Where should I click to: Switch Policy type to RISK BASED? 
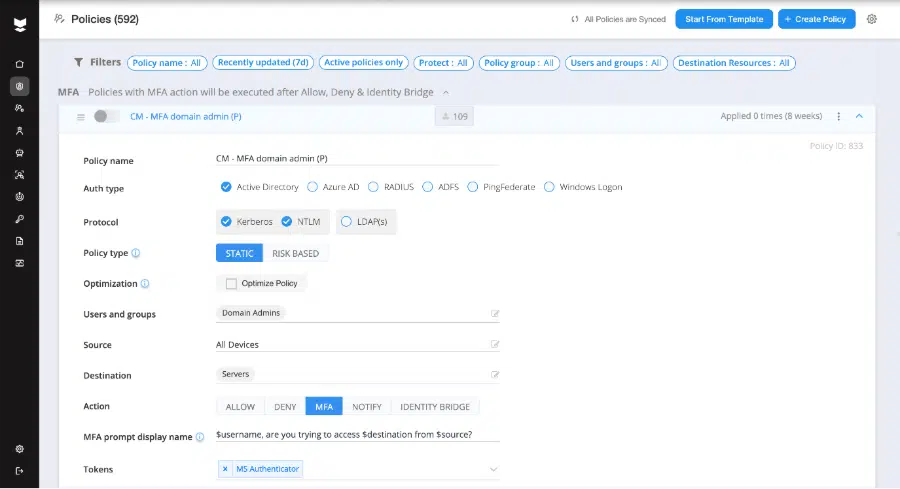pos(295,253)
